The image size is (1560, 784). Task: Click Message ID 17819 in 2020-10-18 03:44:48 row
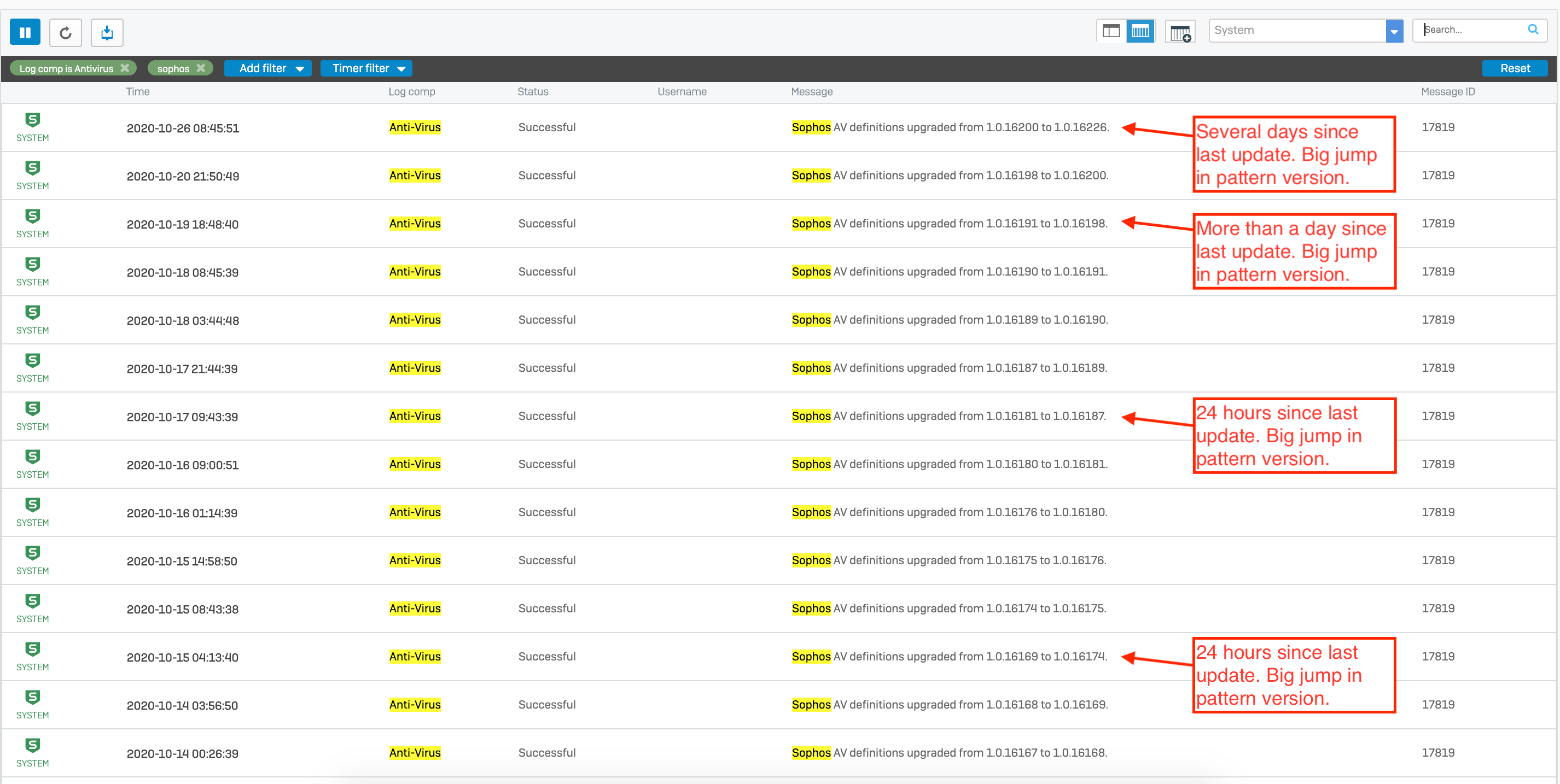[1437, 320]
